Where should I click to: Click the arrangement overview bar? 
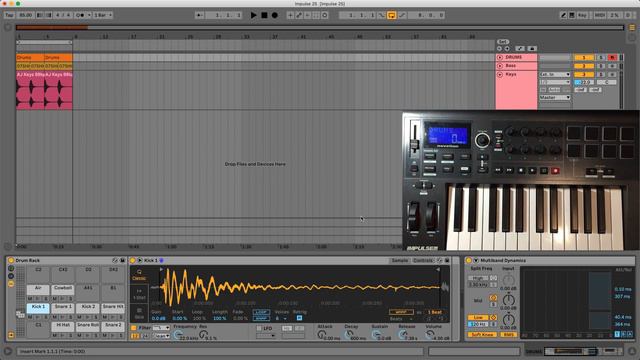320,28
